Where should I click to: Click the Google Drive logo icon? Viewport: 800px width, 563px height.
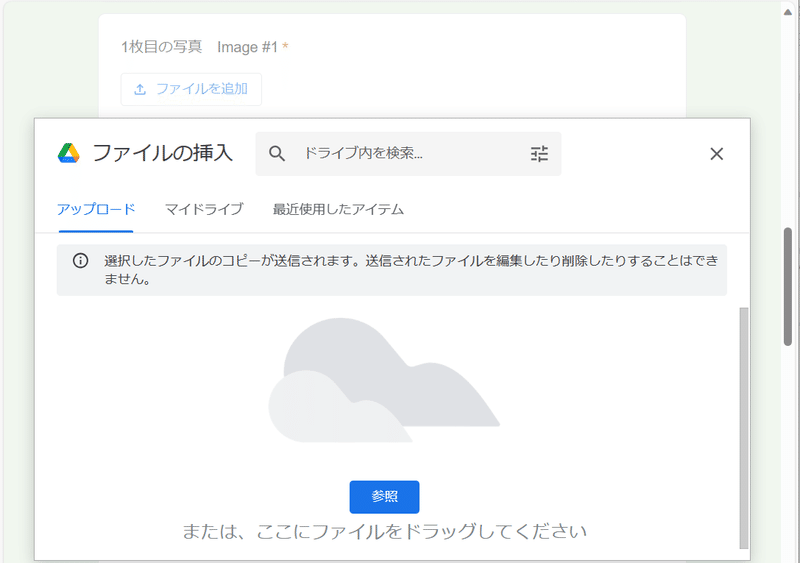(68, 153)
